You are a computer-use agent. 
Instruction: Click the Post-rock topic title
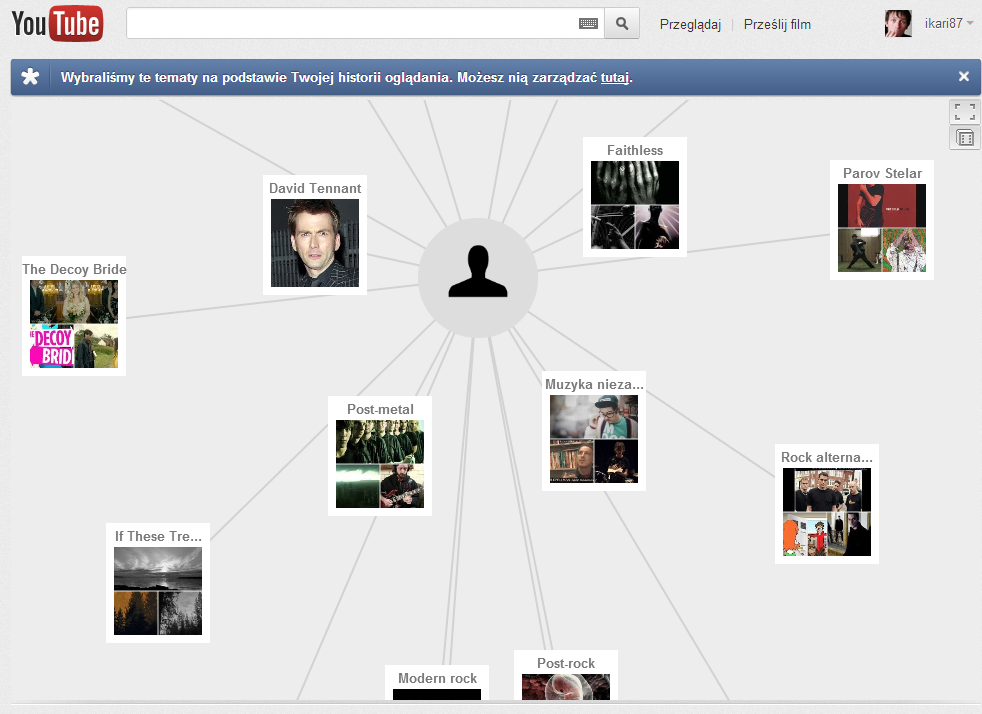tap(566, 663)
